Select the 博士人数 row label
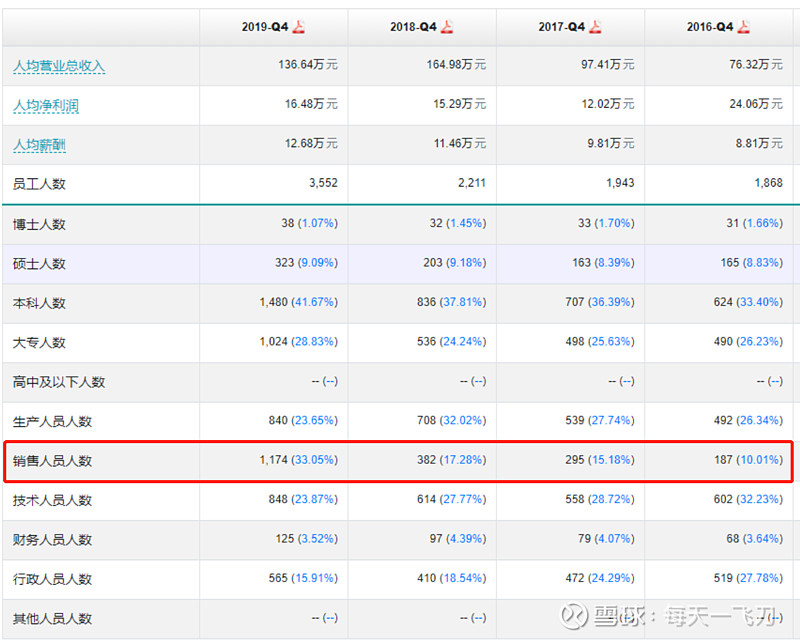The image size is (800, 641). [x=39, y=224]
